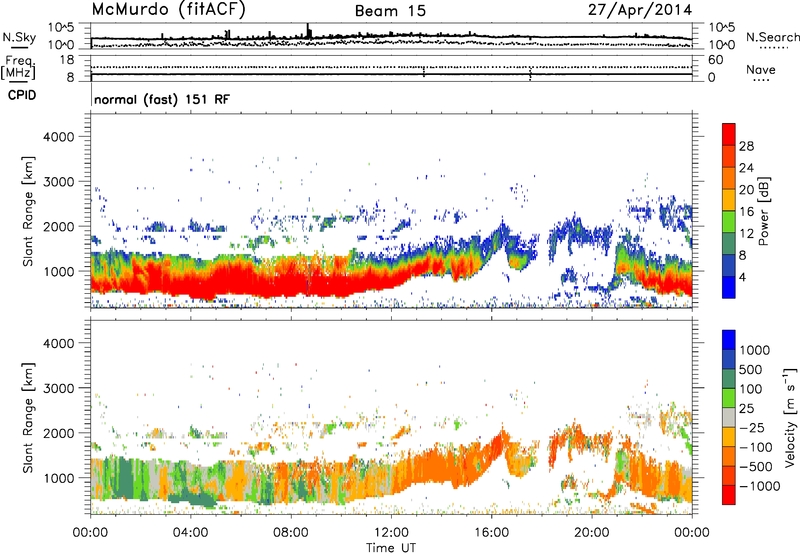Click the Freq. [MHz] axis label
Screen dimensions: 800x554
pos(19,68)
